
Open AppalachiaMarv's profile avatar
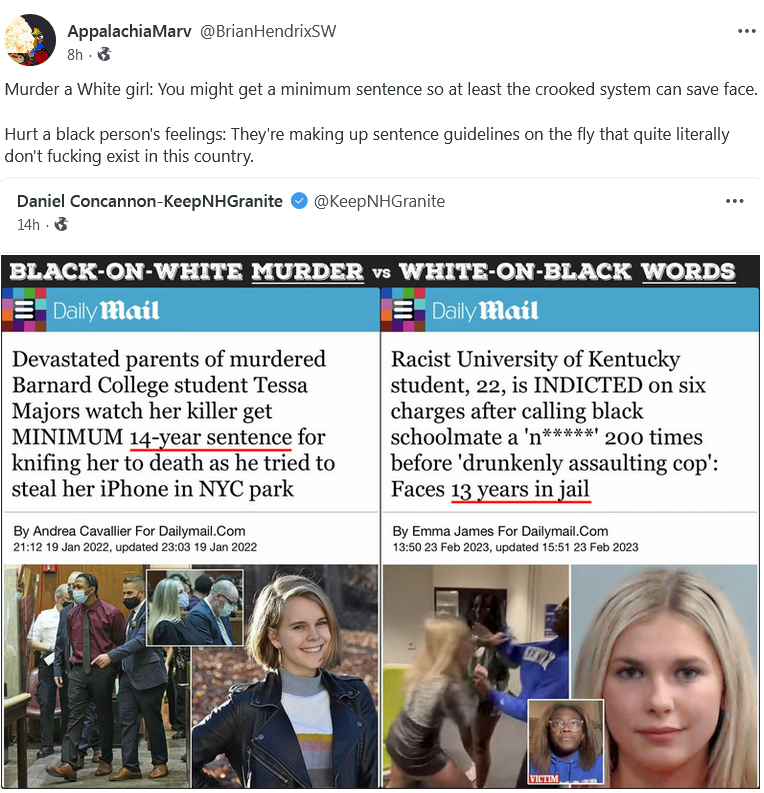30,40
